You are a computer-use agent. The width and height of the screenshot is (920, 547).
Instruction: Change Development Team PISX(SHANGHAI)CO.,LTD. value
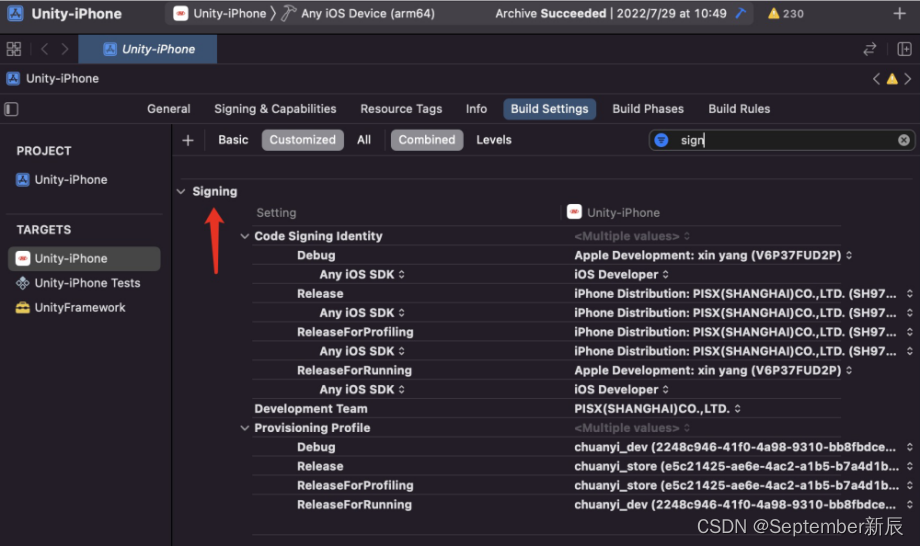657,409
